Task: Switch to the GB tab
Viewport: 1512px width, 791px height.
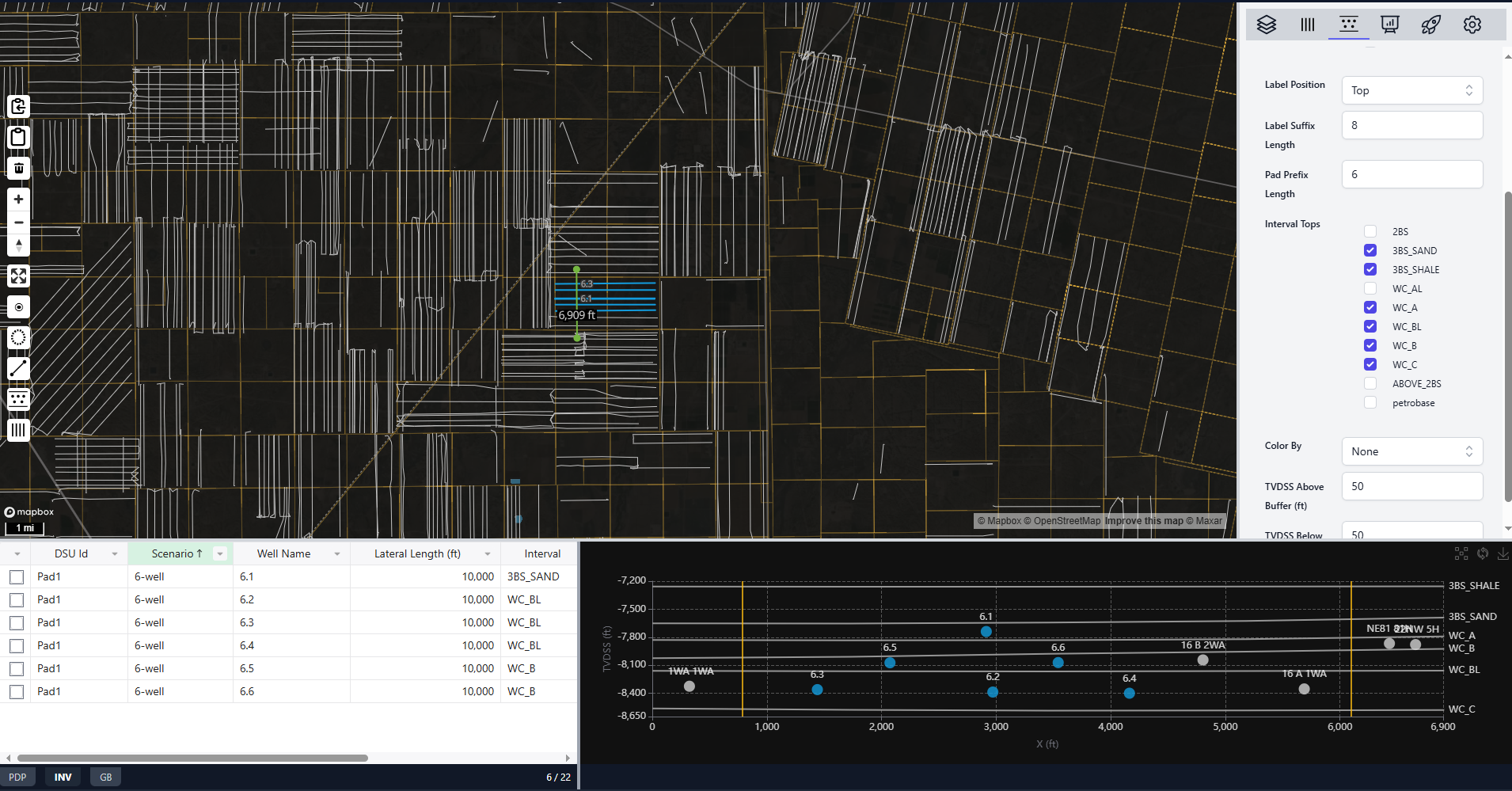Action: coord(105,777)
